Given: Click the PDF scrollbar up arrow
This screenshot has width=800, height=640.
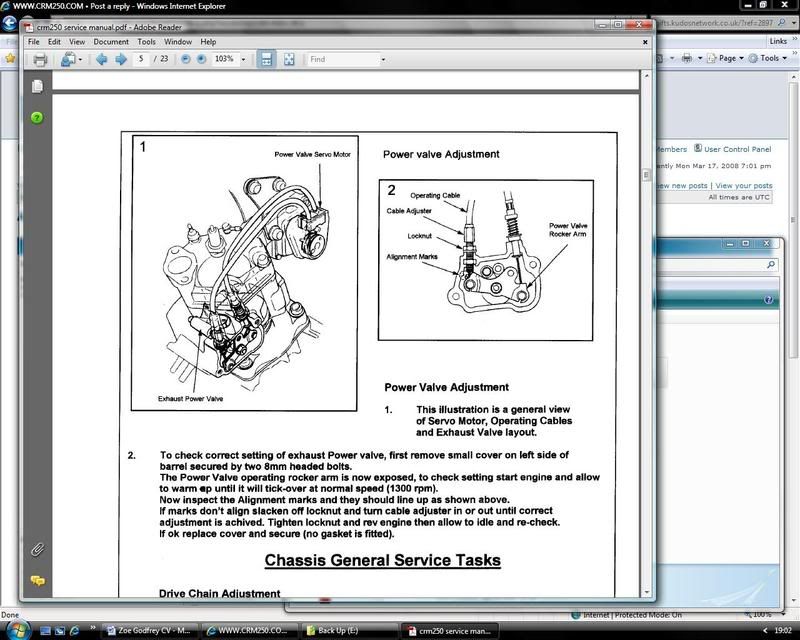Looking at the screenshot, I should pos(646,76).
